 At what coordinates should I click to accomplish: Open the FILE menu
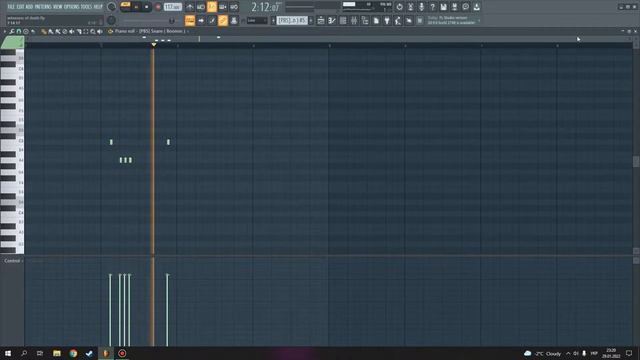11,7
